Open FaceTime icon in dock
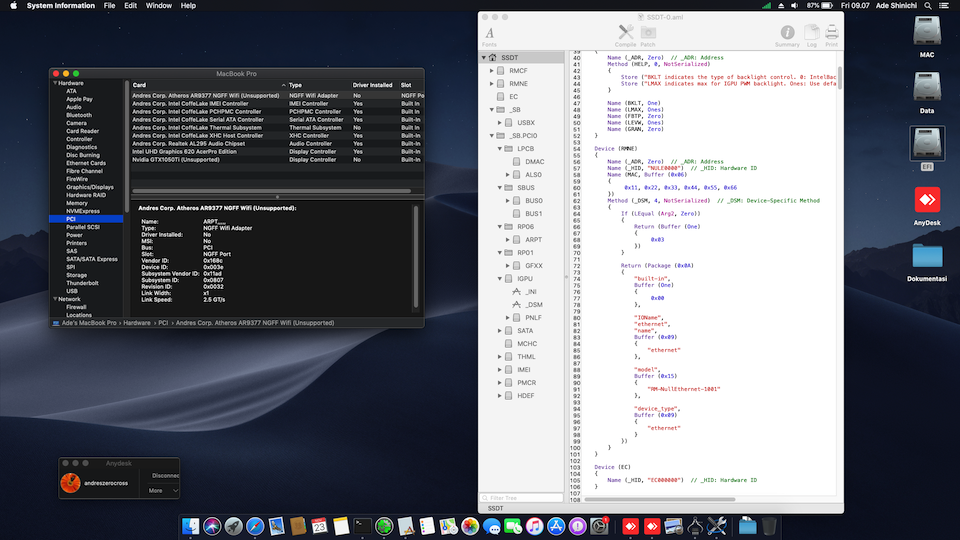 point(512,526)
